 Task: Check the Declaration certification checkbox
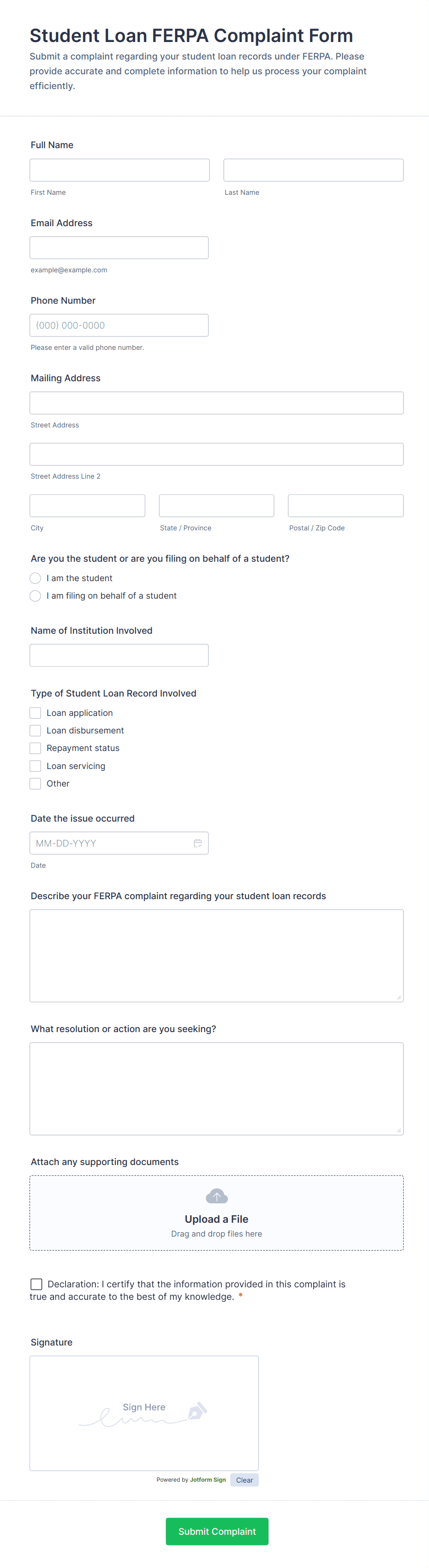(x=36, y=1284)
